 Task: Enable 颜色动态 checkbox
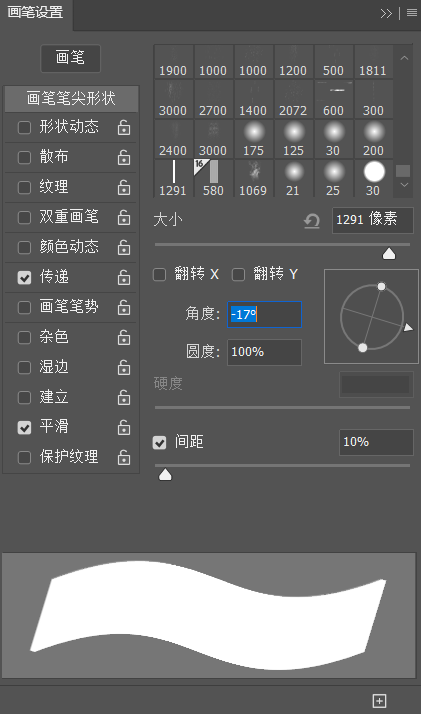[x=24, y=247]
